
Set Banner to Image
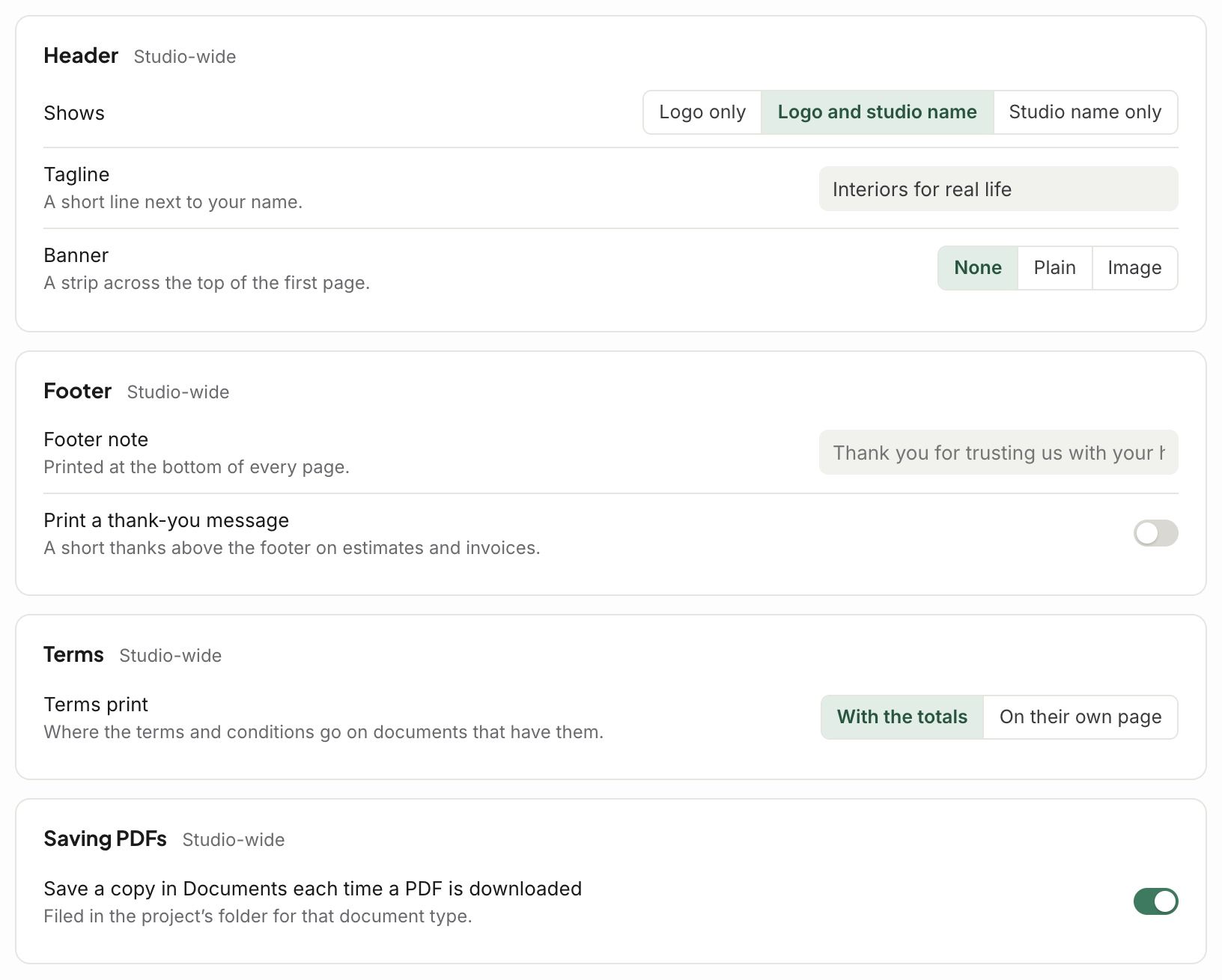coord(1134,268)
